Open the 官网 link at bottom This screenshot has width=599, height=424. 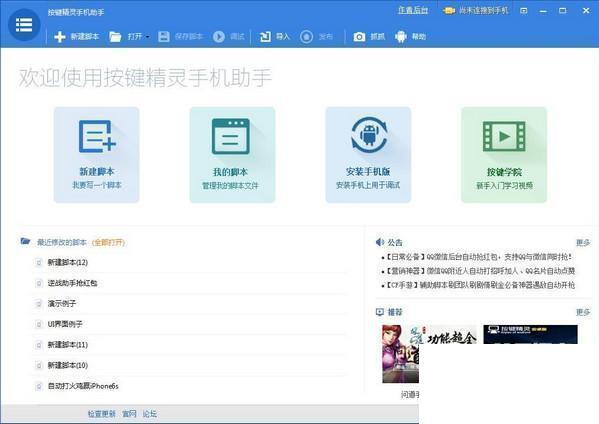click(129, 414)
